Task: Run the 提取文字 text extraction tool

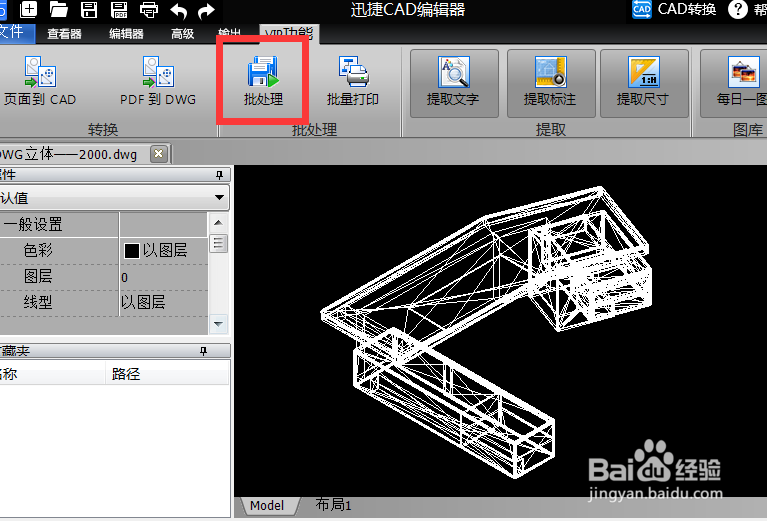Action: [454, 83]
